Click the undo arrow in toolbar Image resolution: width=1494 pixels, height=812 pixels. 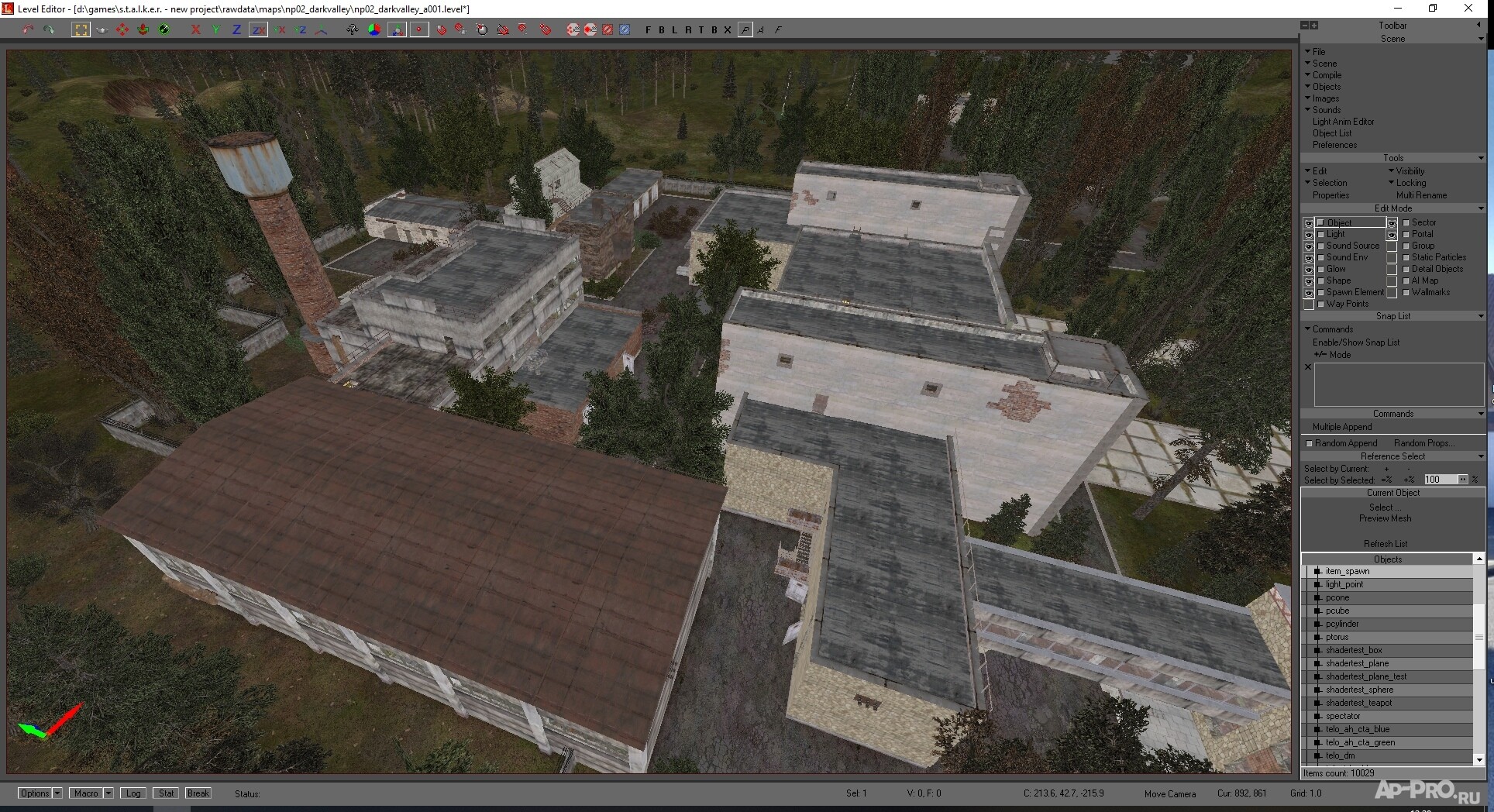(x=28, y=29)
